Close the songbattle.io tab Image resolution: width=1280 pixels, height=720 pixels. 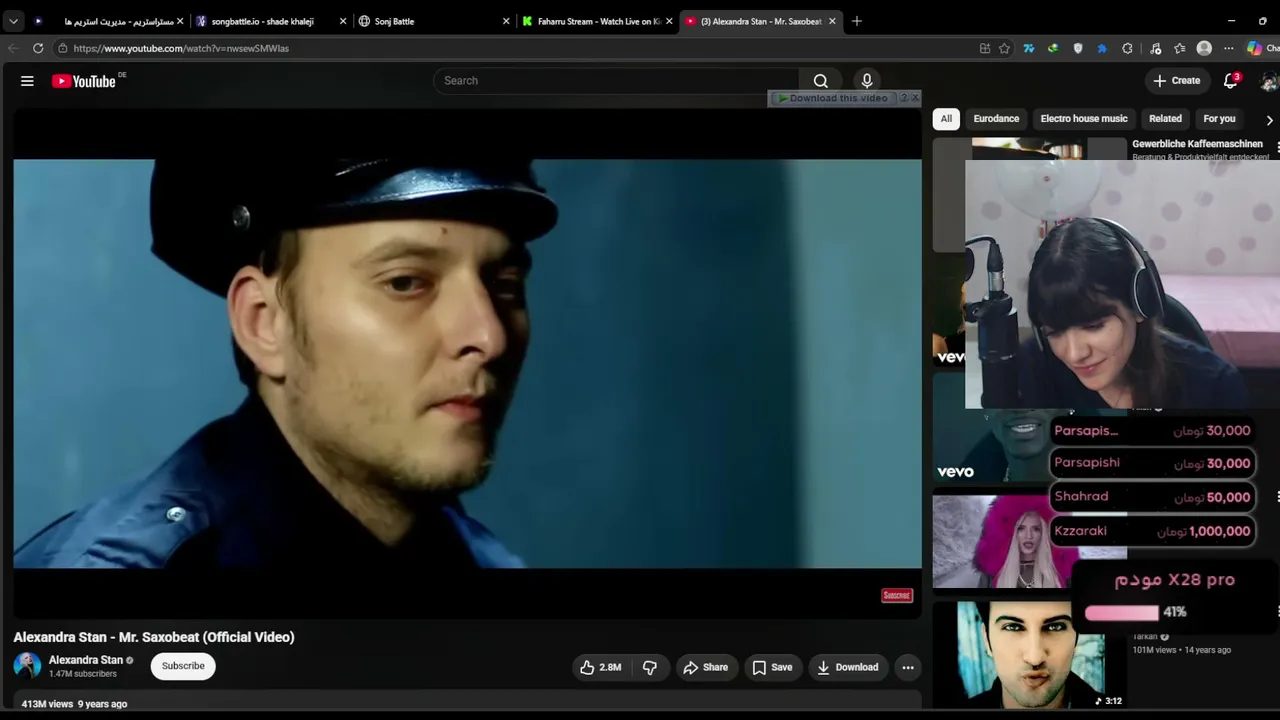pyautogui.click(x=343, y=21)
